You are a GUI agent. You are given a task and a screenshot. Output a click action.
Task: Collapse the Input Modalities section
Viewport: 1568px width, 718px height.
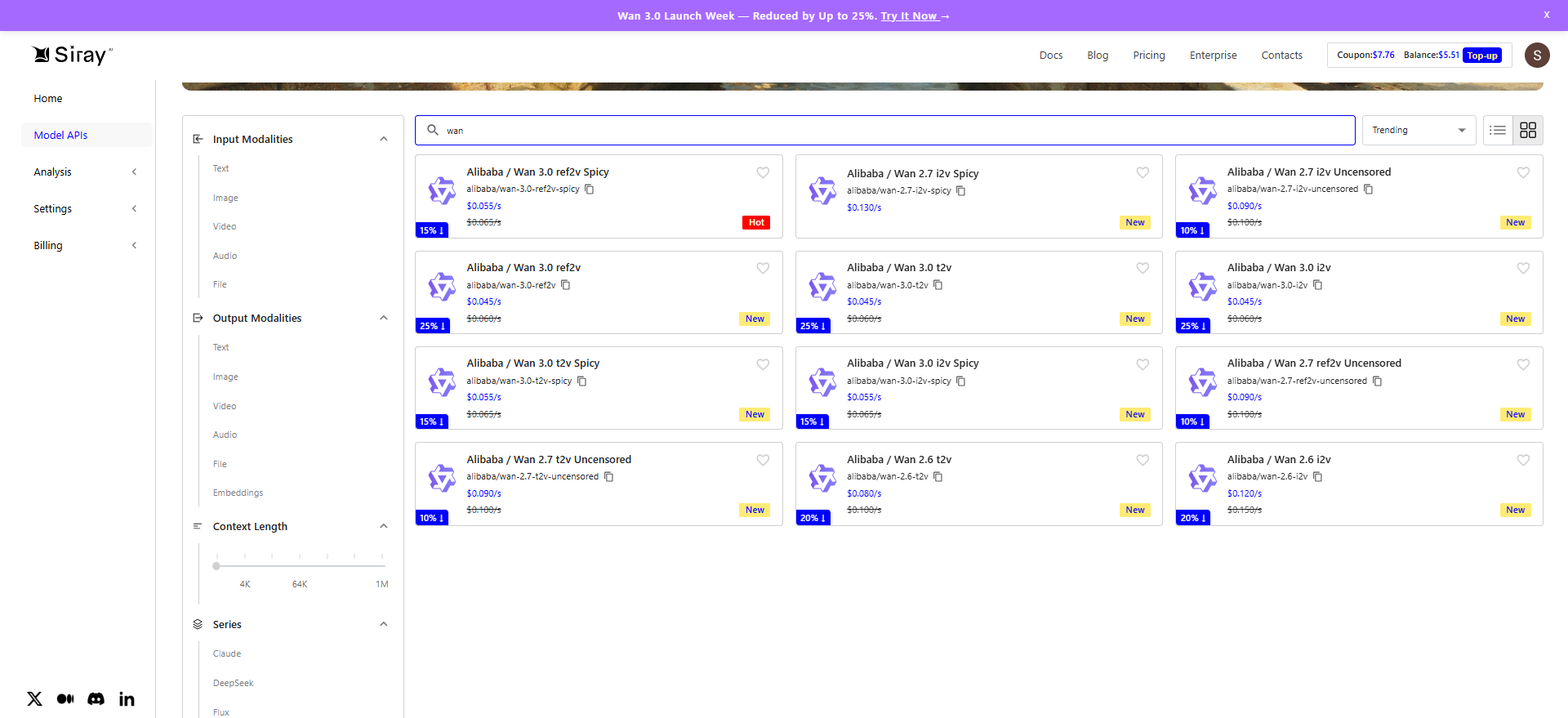(383, 139)
